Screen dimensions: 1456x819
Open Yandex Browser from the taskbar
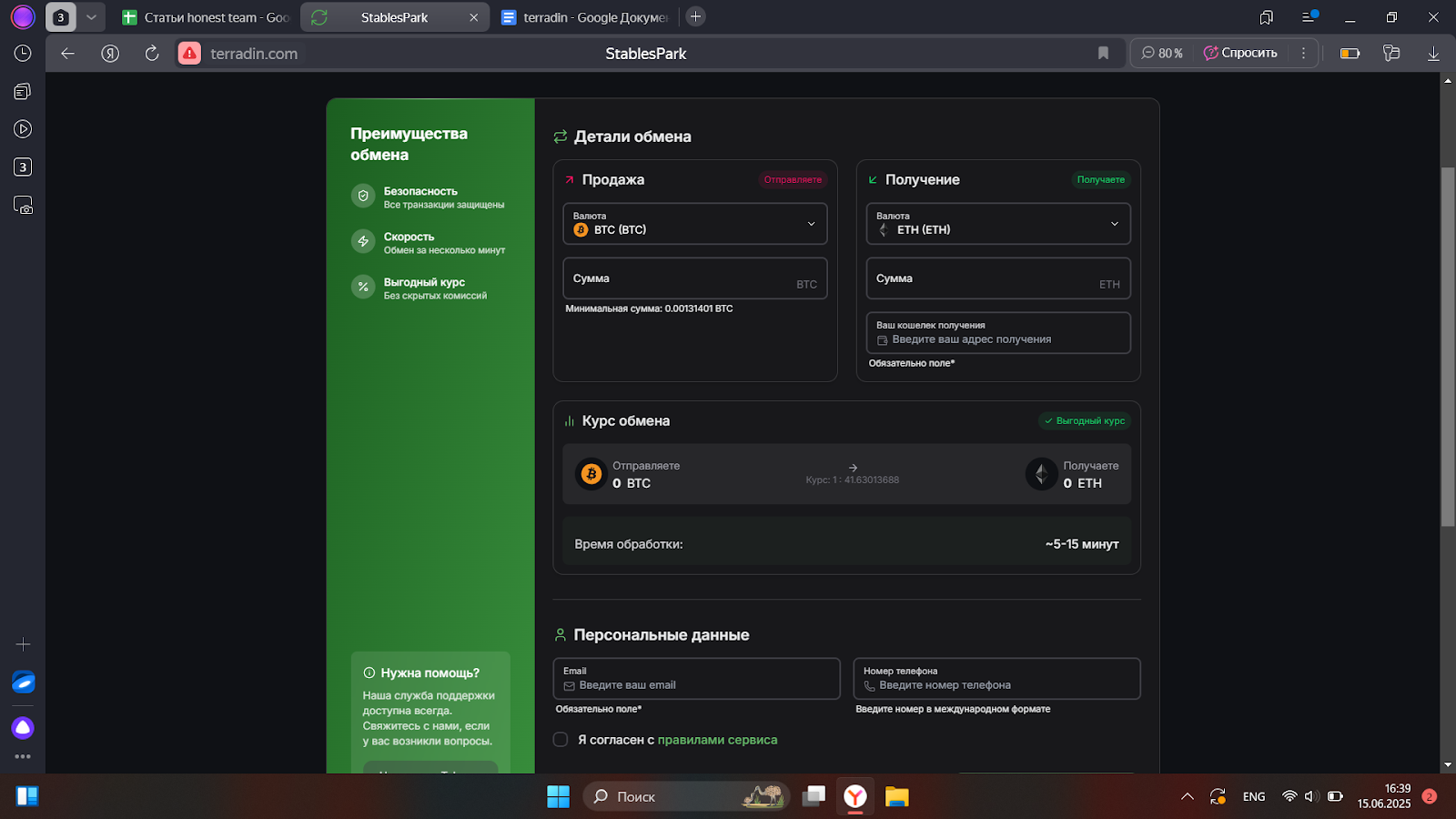855,796
